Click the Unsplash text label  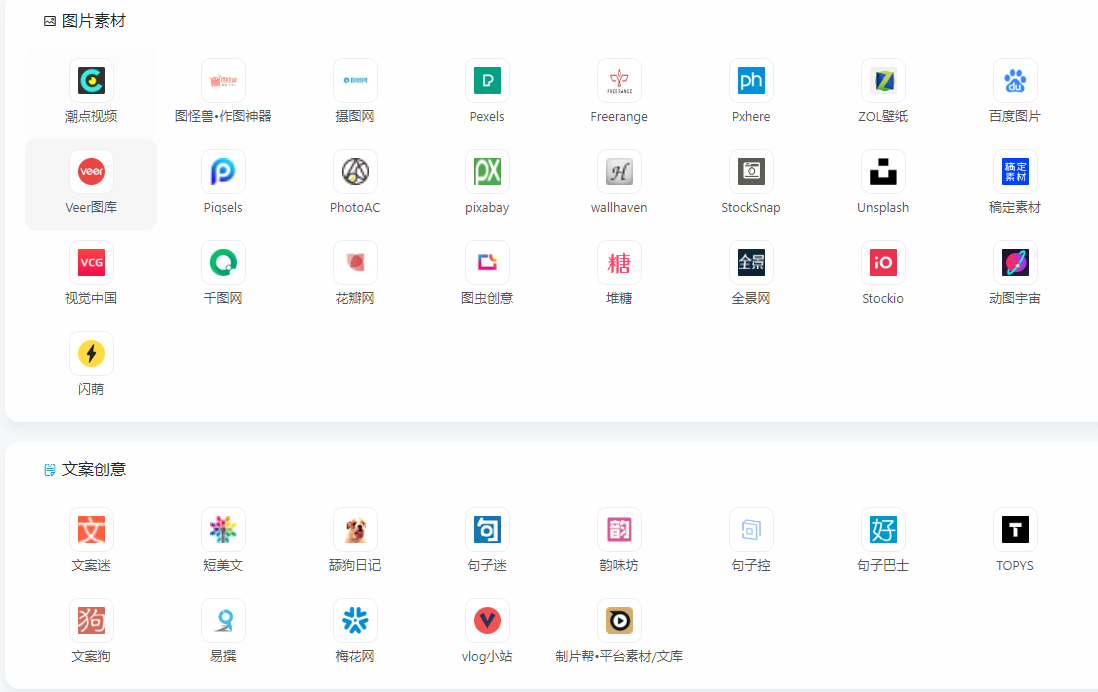[x=883, y=207]
